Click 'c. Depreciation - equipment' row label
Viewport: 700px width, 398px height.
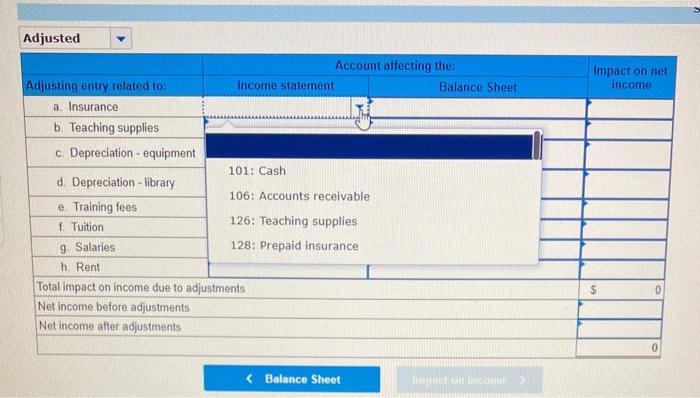click(x=125, y=153)
